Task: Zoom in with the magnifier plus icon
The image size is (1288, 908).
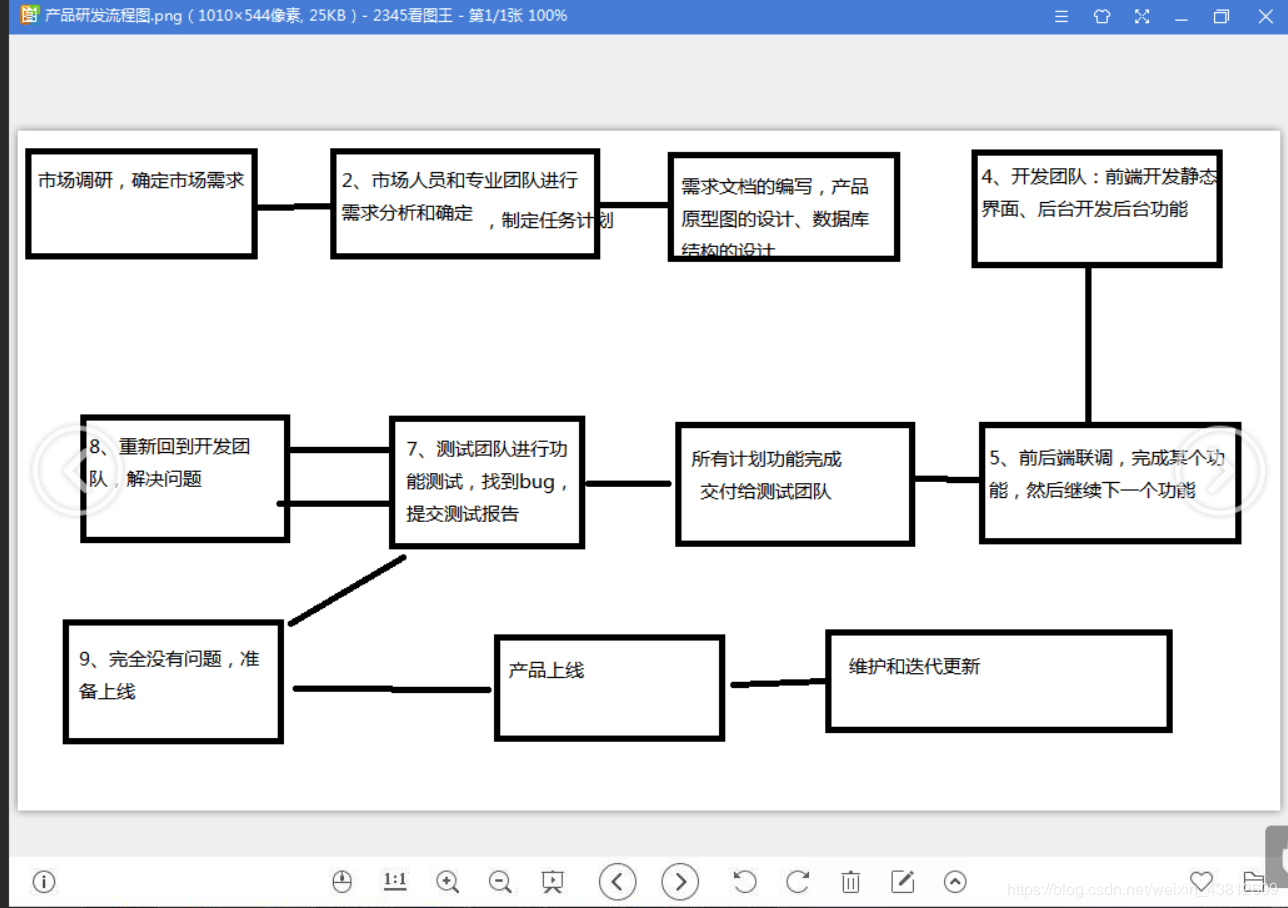Action: coord(448,881)
